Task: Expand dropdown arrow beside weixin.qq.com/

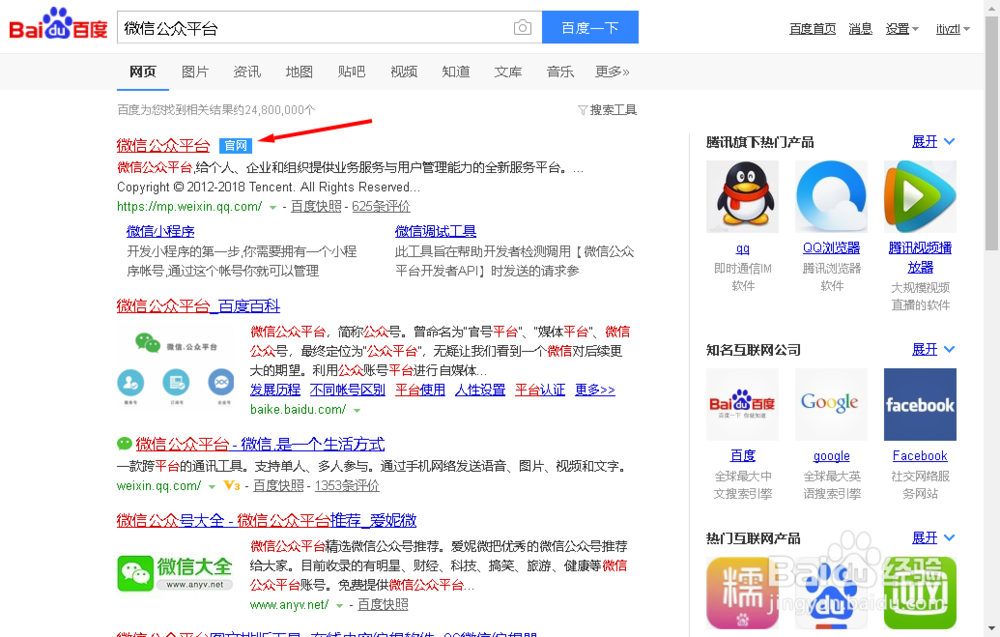Action: (x=212, y=487)
